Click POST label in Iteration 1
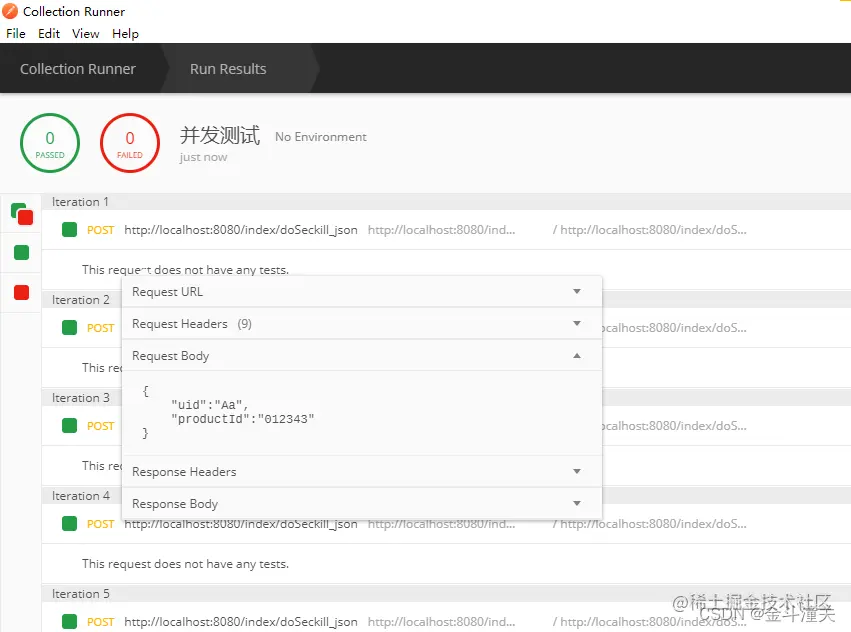 tap(100, 230)
